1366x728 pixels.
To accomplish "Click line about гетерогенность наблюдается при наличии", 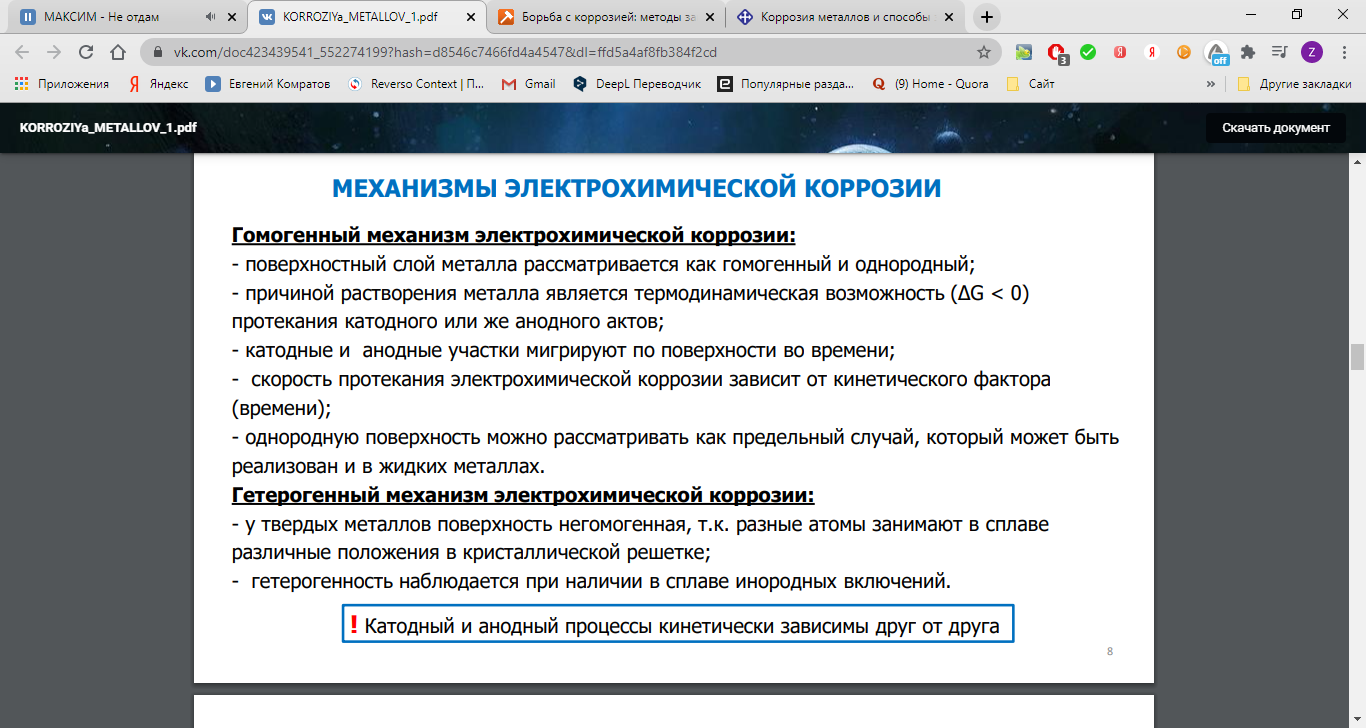I will click(591, 581).
